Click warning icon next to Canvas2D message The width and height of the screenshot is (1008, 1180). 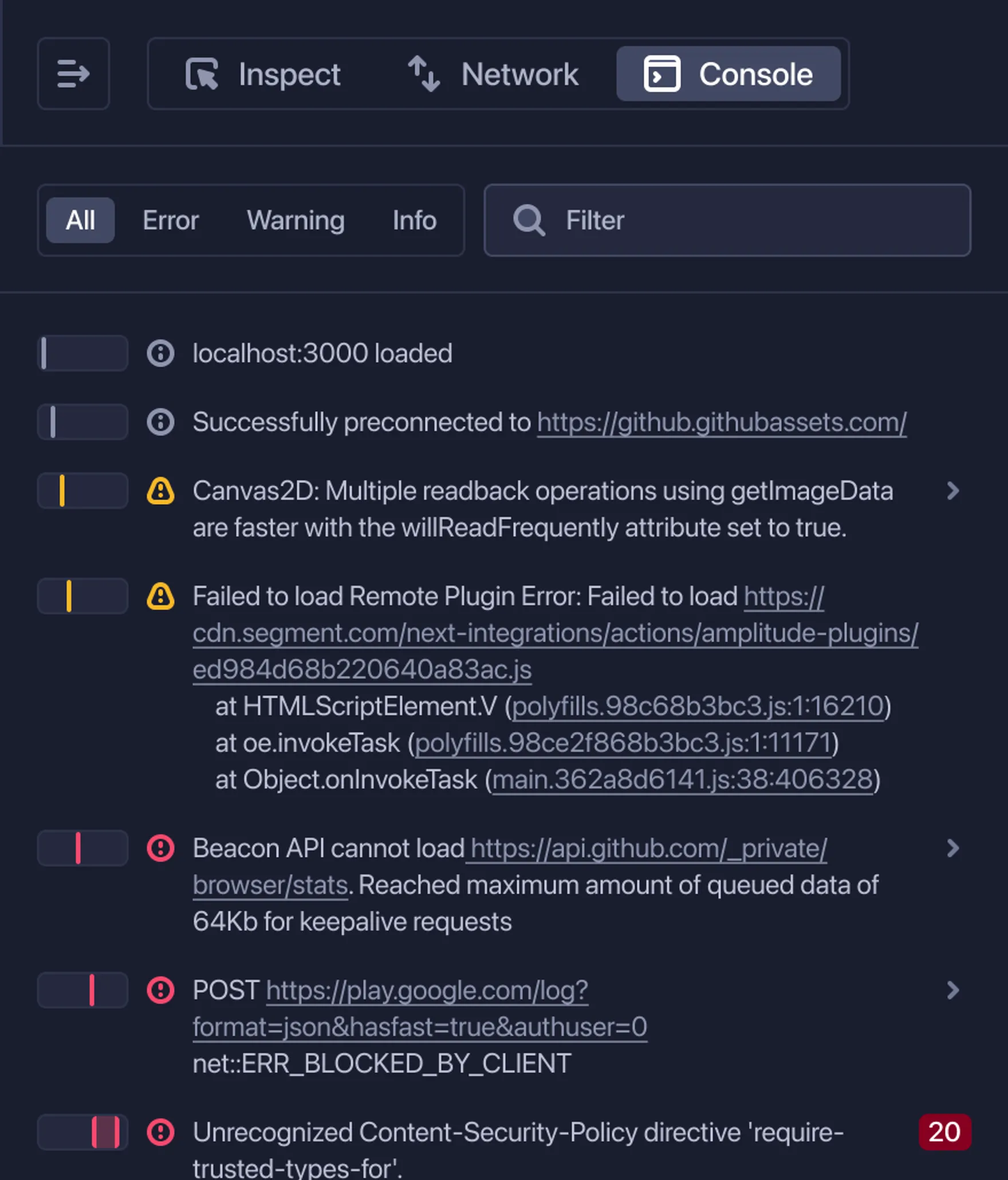pyautogui.click(x=160, y=491)
